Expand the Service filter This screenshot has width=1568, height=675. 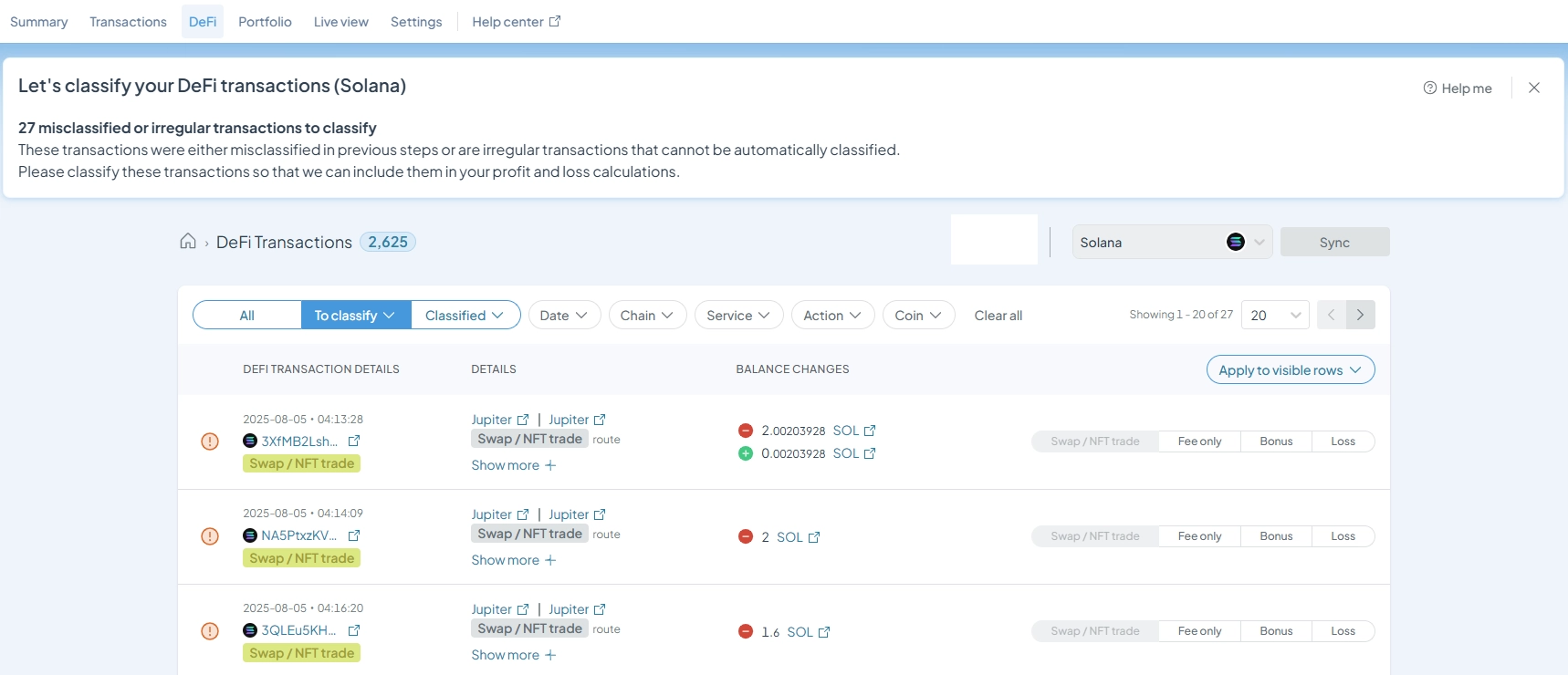738,316
